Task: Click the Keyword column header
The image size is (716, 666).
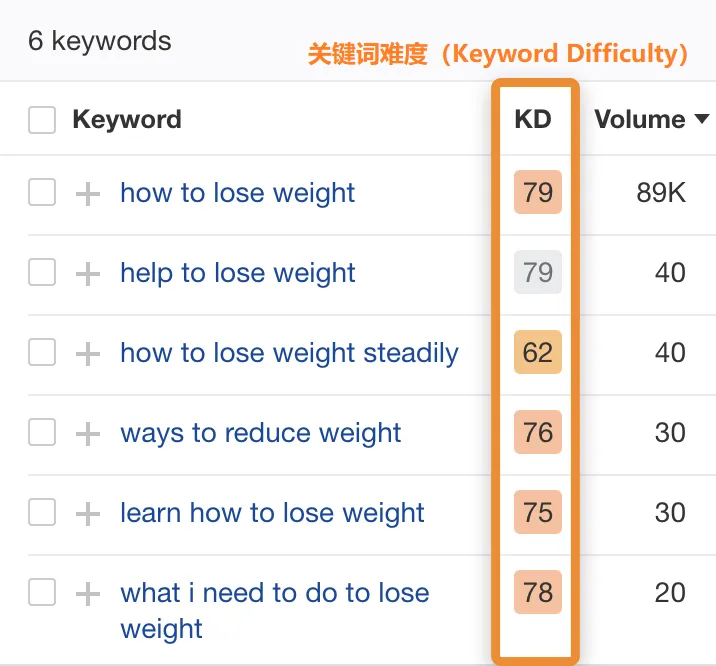Action: coord(127,120)
